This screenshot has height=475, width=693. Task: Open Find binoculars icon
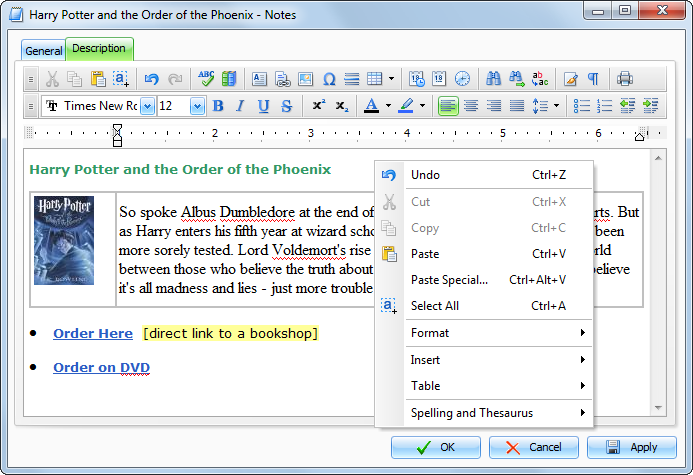click(x=493, y=79)
